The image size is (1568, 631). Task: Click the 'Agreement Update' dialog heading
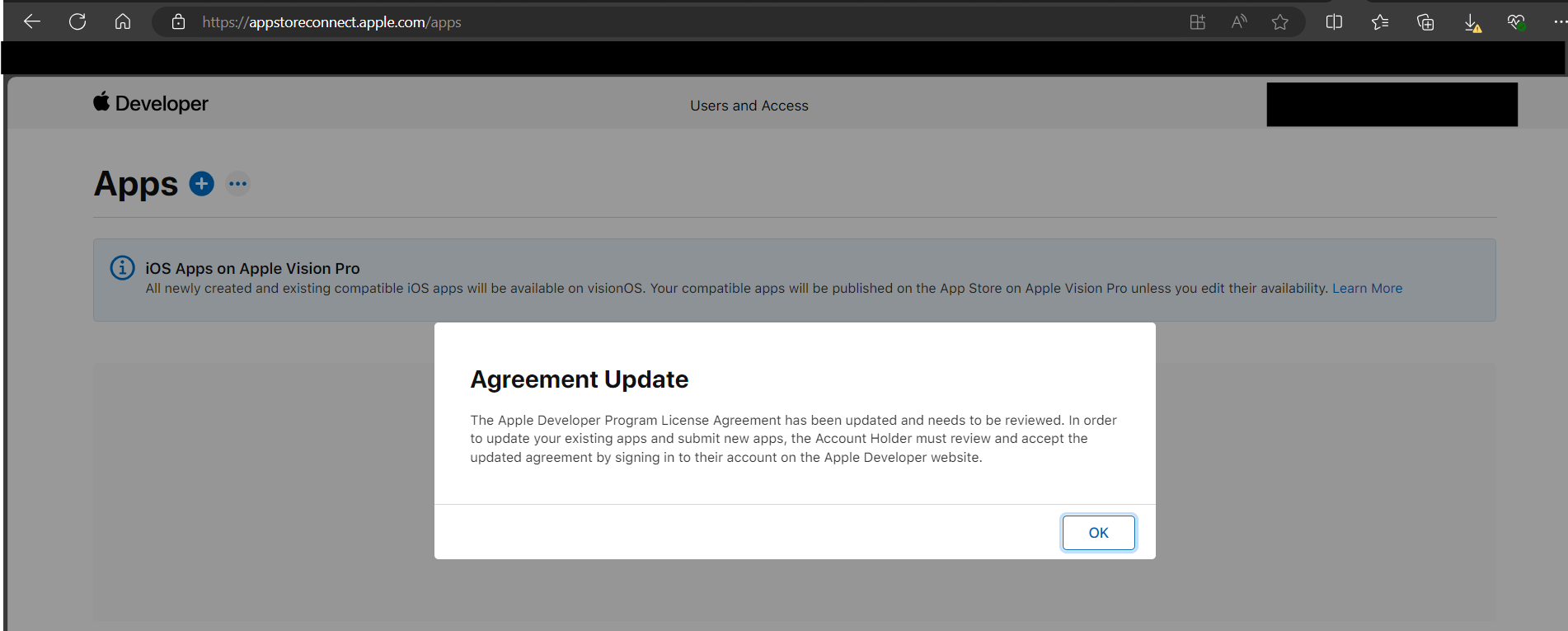(x=580, y=379)
